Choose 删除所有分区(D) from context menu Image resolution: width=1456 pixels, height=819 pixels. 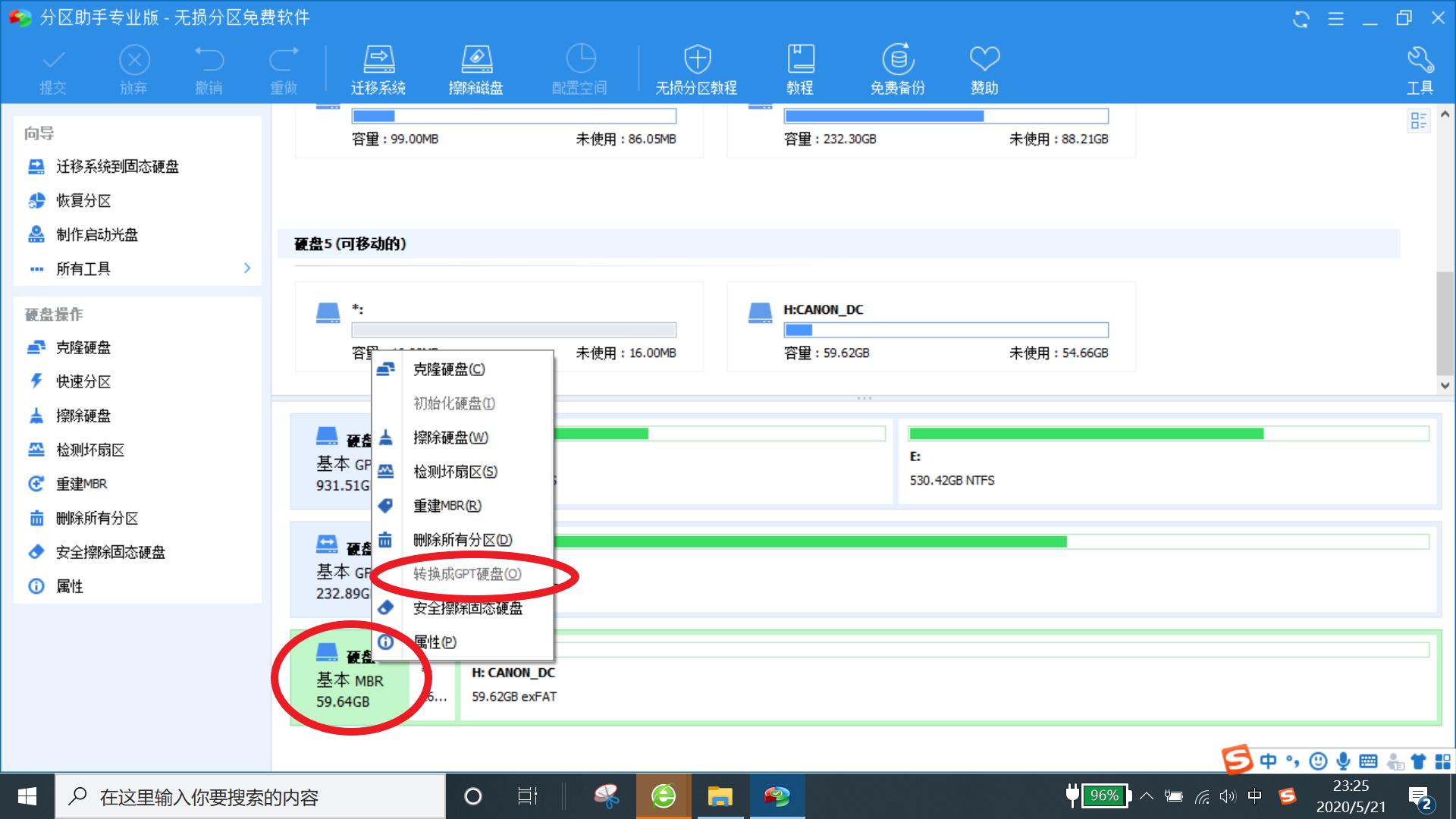pyautogui.click(x=462, y=540)
